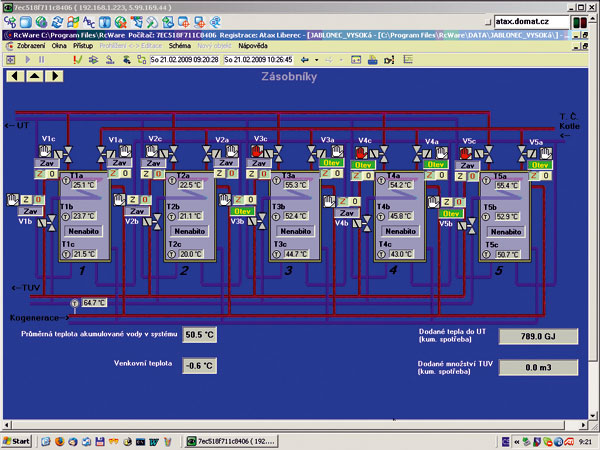
Task: Open the Schéma menu
Action: (180, 46)
